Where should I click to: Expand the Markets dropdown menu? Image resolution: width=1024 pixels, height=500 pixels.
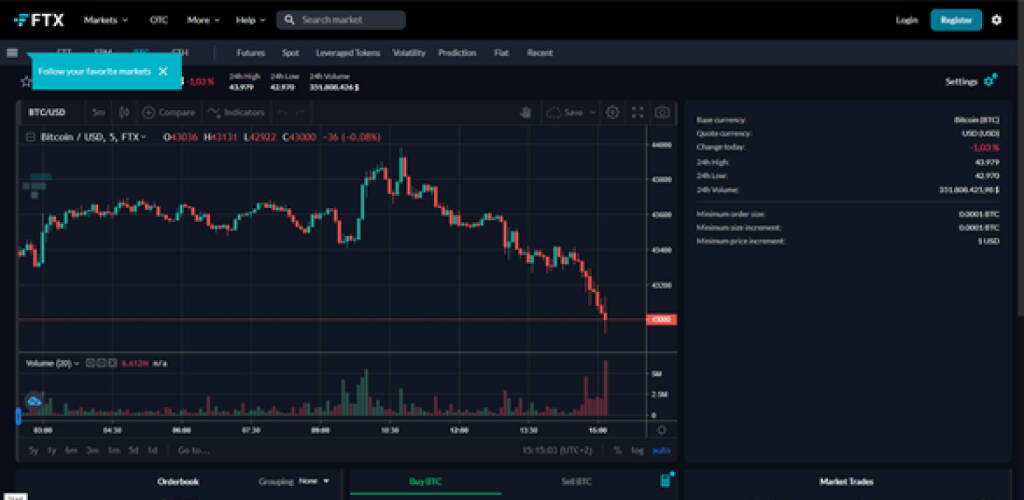(x=106, y=20)
